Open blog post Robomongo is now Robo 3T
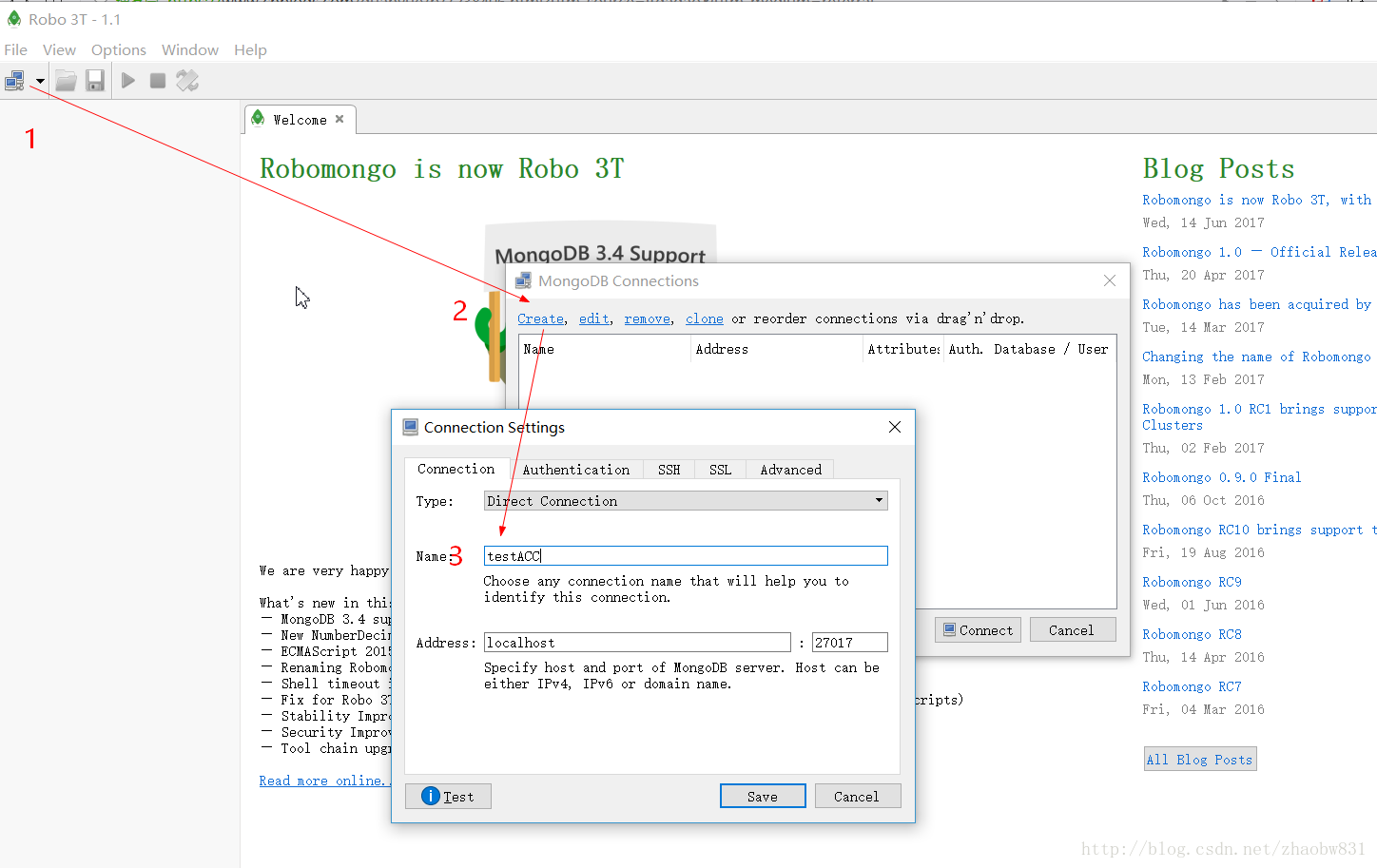The image size is (1377, 868). tap(1257, 200)
